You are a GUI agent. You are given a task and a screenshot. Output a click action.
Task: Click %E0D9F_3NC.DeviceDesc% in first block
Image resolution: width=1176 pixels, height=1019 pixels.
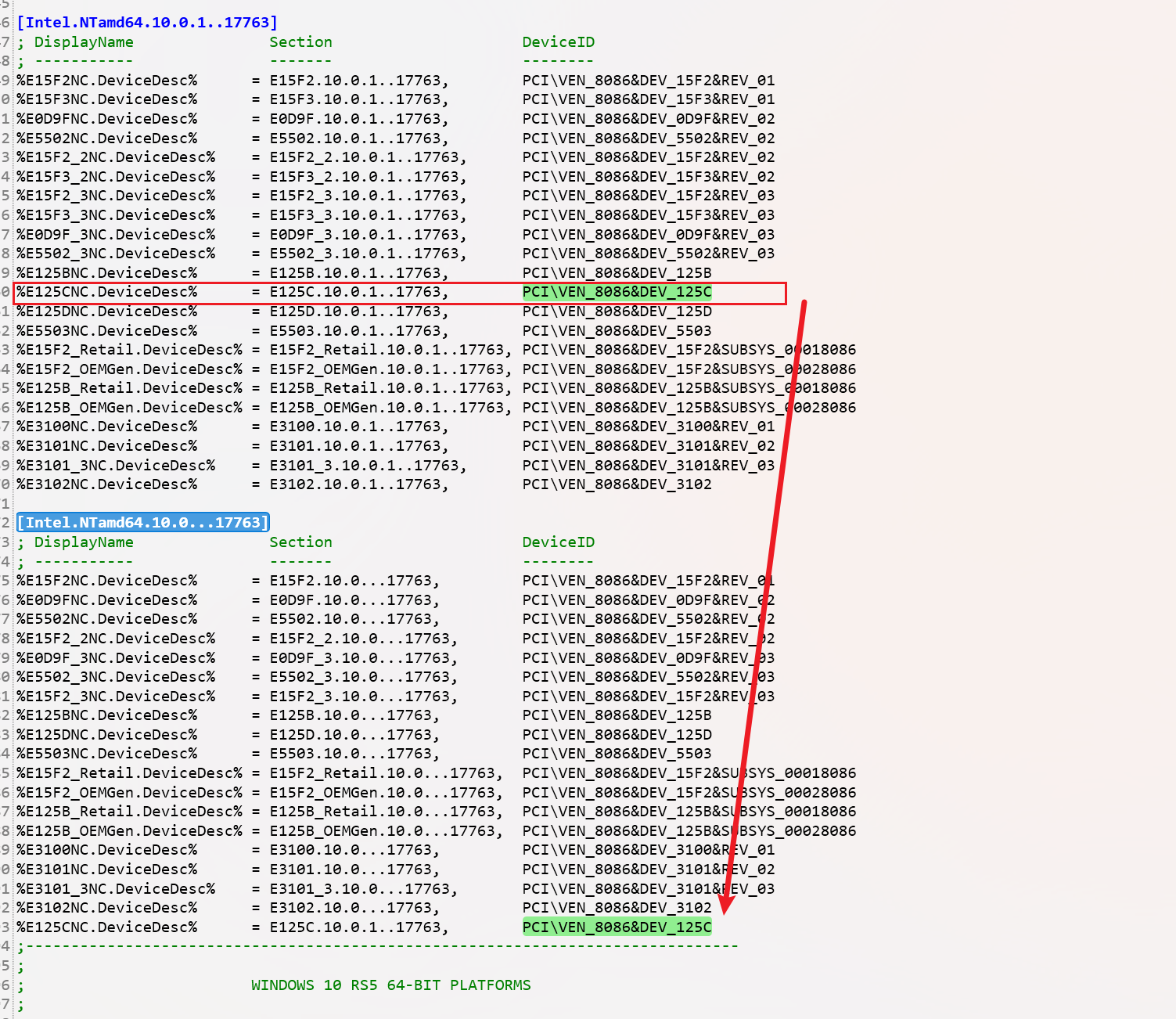click(x=116, y=235)
